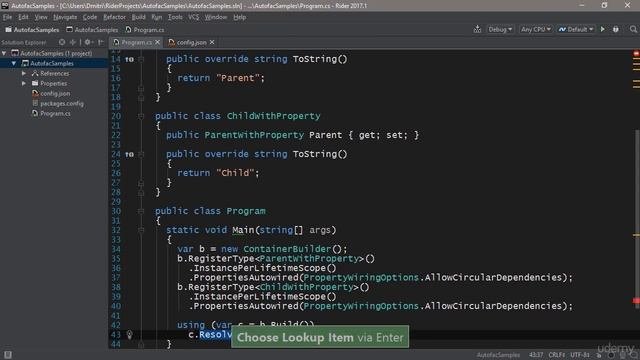Click the lightbulb quick-fix icon on line 43
Image resolution: width=640 pixels, height=360 pixels.
pos(129,335)
